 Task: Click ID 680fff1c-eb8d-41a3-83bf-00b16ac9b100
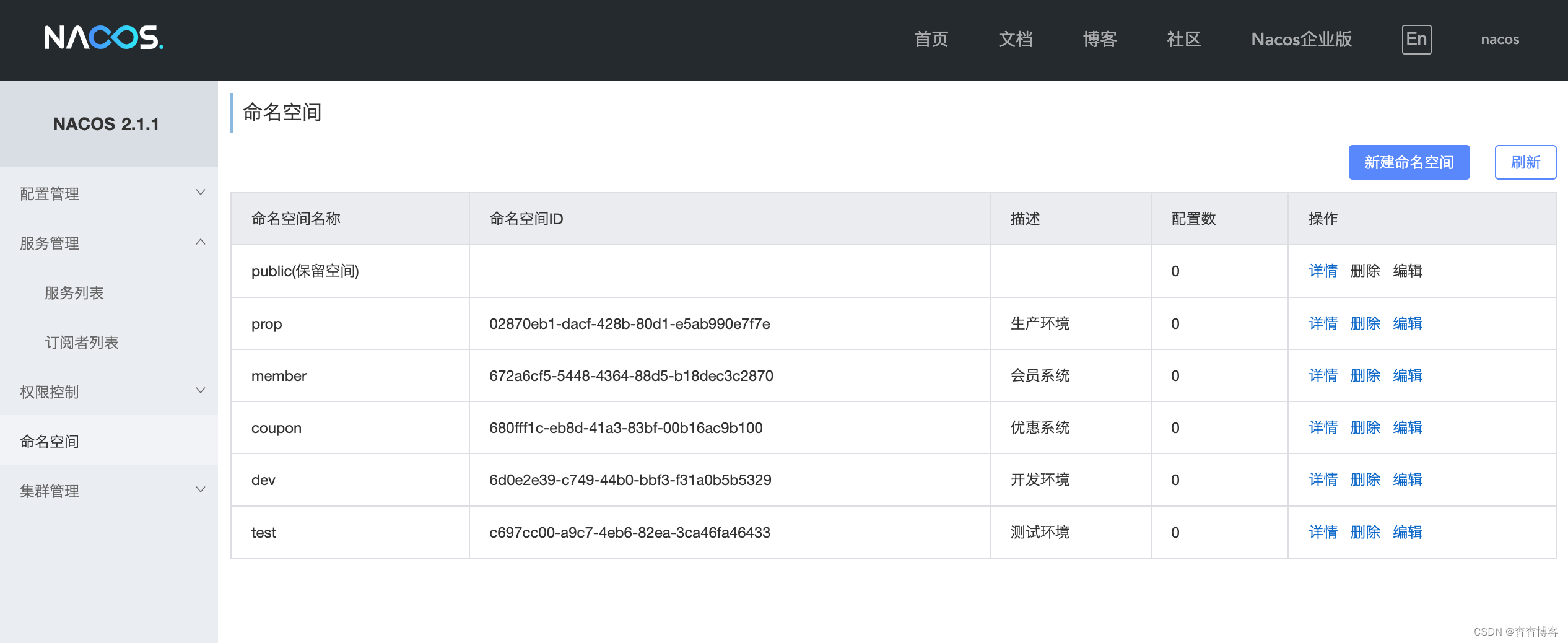626,427
